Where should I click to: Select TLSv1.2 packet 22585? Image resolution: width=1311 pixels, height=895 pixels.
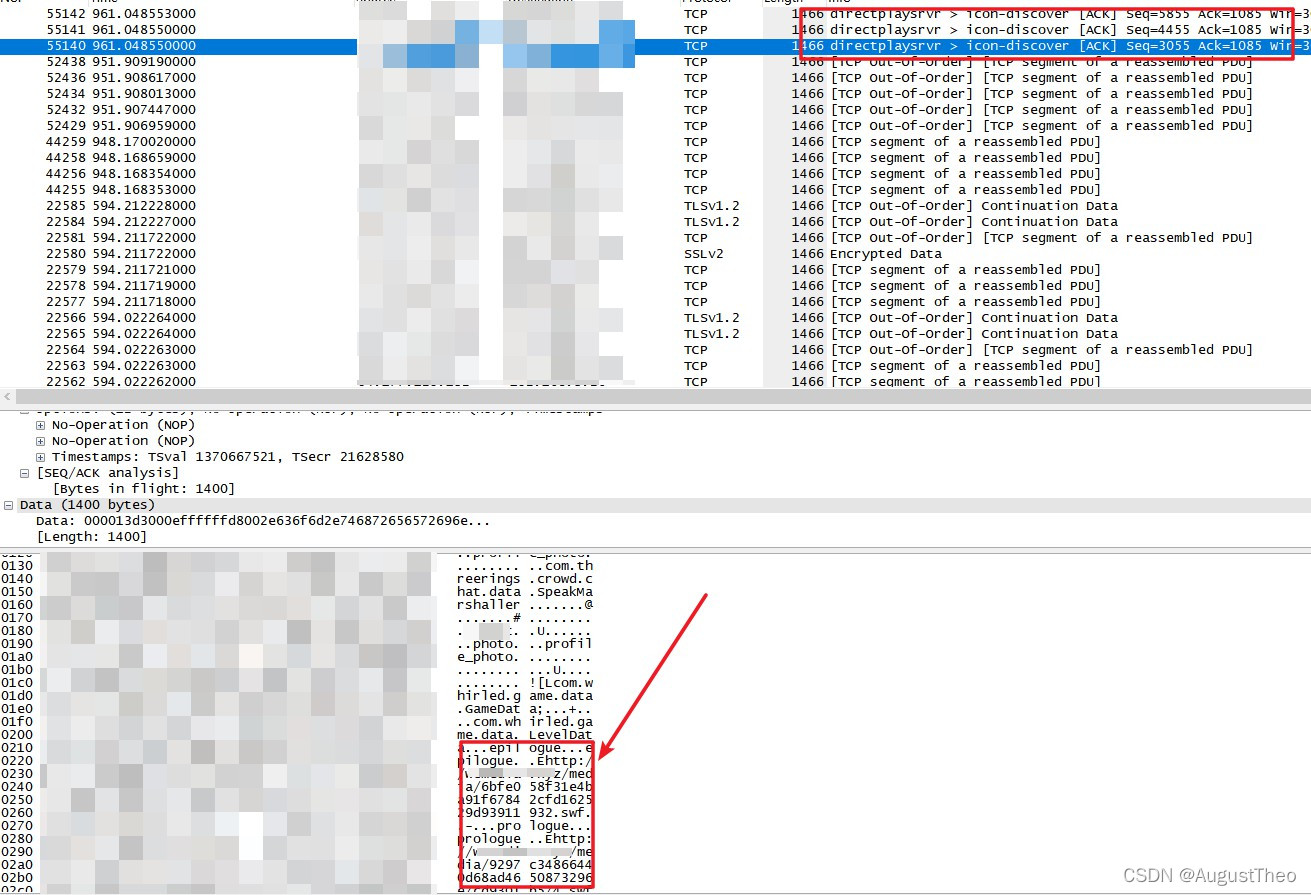(x=655, y=206)
